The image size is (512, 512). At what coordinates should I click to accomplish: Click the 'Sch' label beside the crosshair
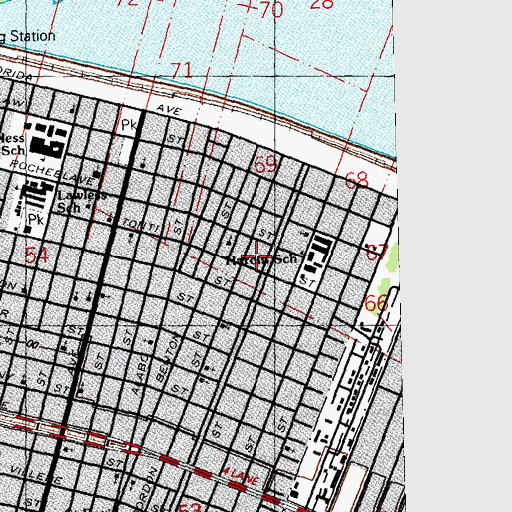[285, 259]
